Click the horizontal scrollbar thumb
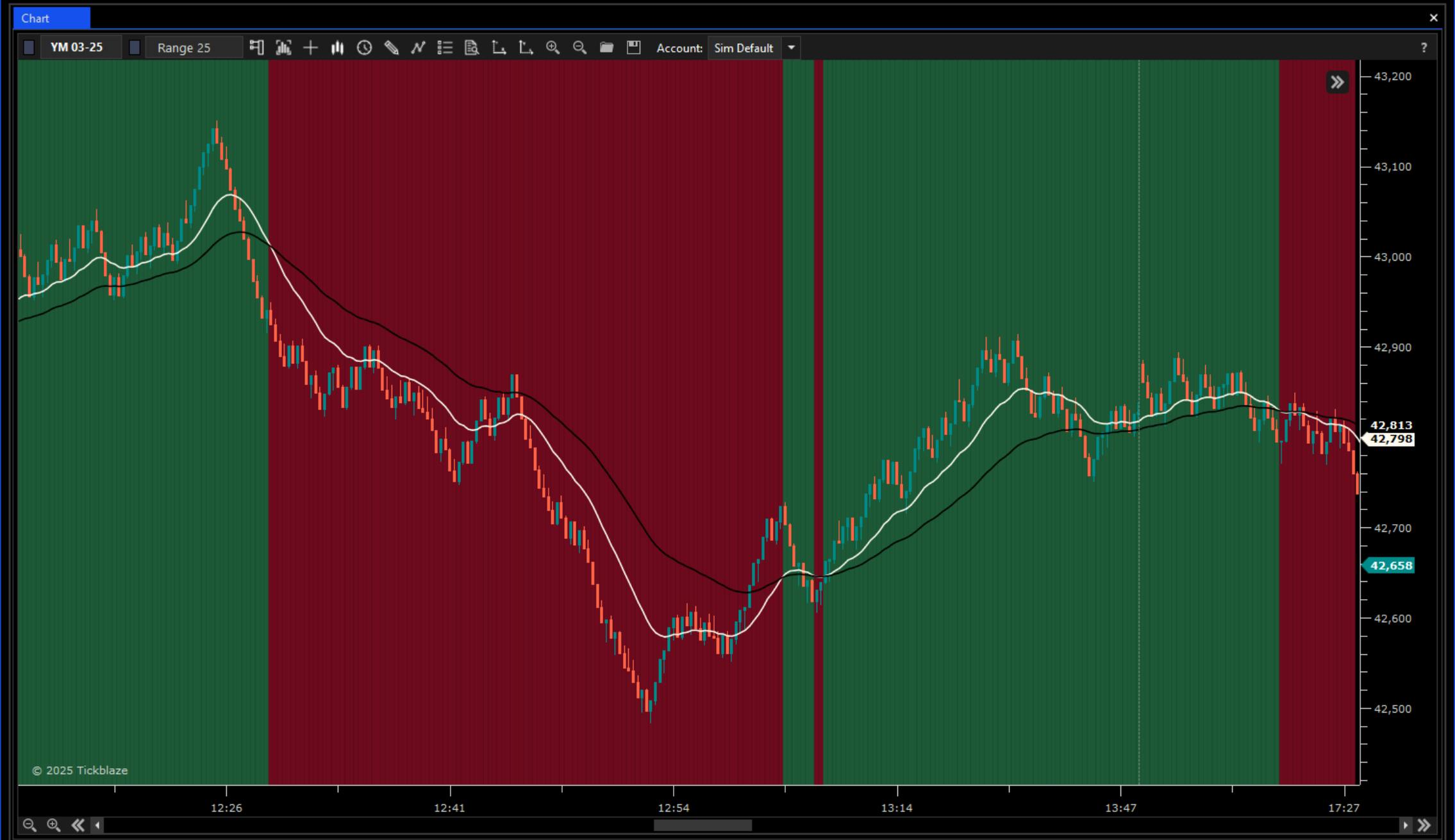The image size is (1455, 840). 703,825
